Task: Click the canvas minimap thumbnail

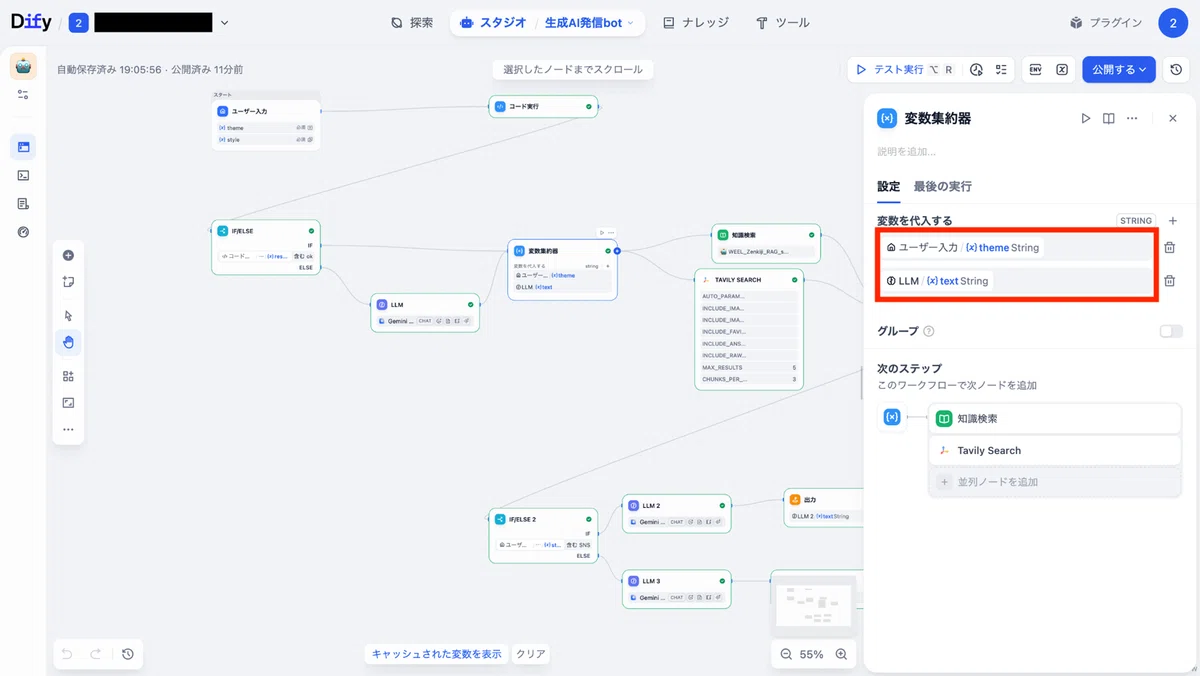Action: point(816,605)
